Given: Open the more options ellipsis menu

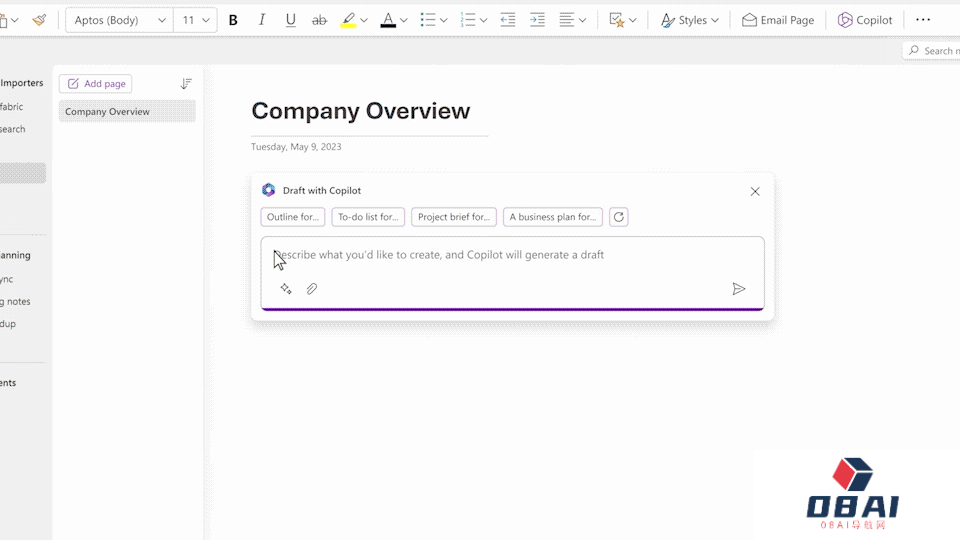Looking at the screenshot, I should coord(923,20).
